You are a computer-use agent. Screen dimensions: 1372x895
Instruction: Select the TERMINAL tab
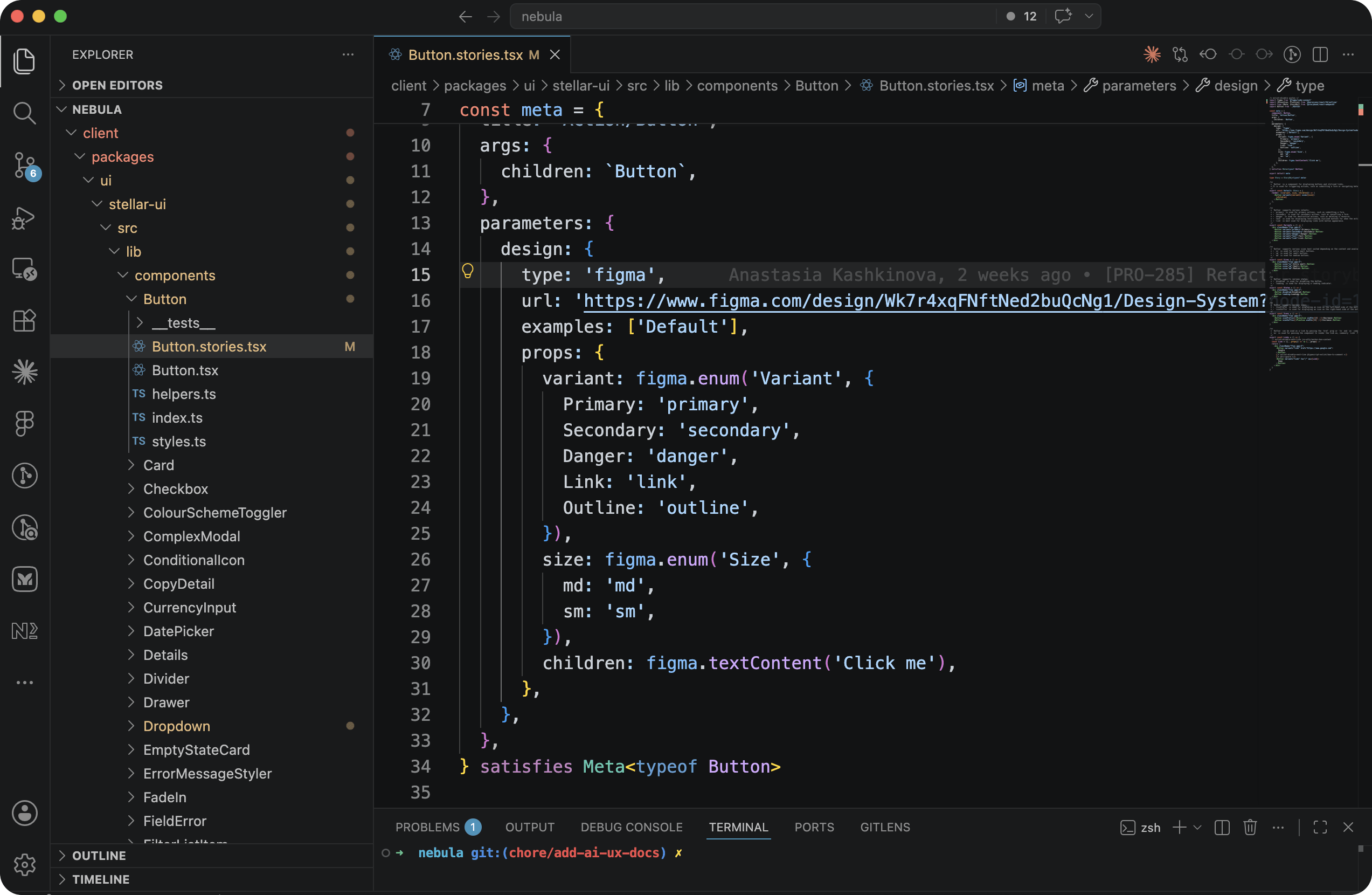pyautogui.click(x=738, y=827)
